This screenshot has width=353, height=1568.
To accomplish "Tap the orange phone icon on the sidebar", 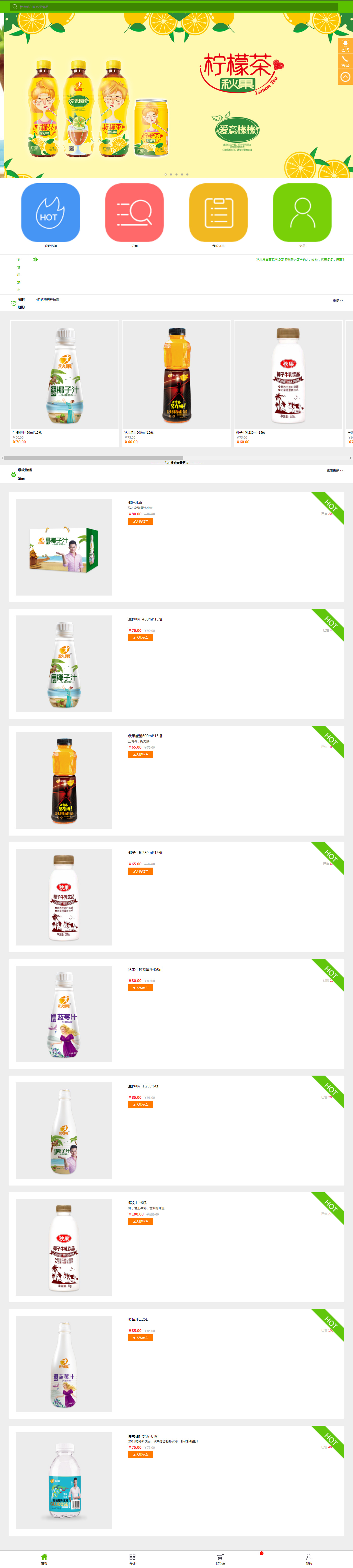I will [345, 62].
